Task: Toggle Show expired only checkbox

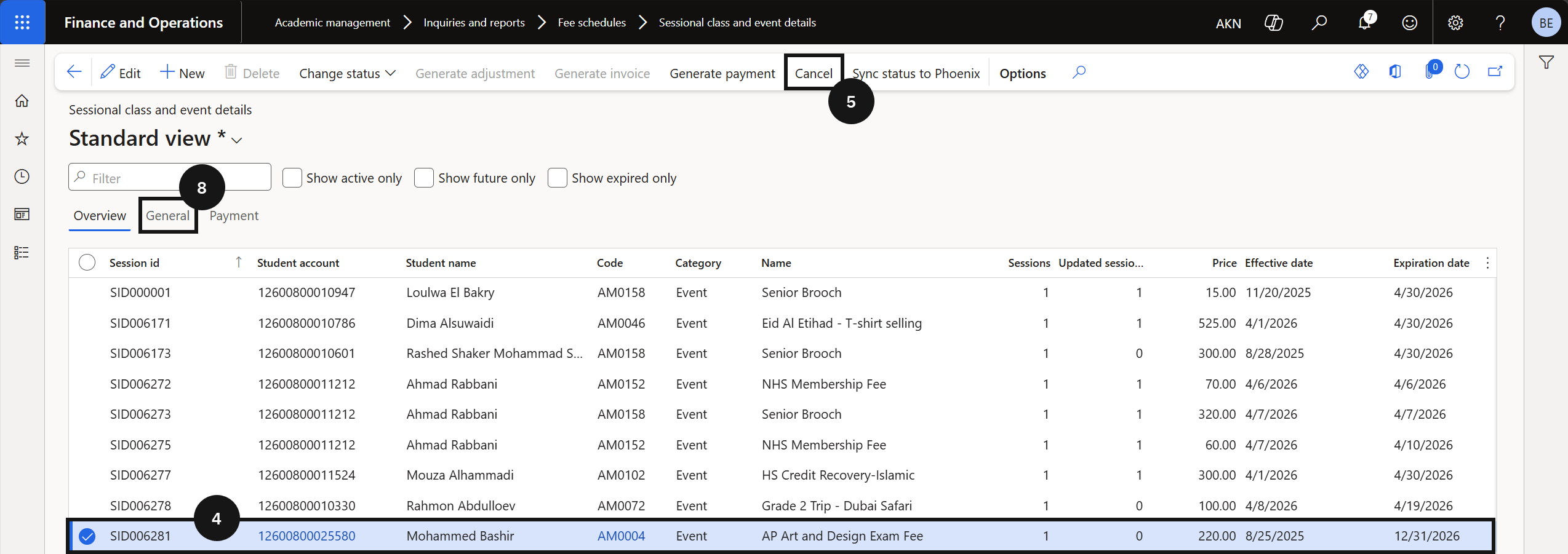Action: (x=558, y=178)
